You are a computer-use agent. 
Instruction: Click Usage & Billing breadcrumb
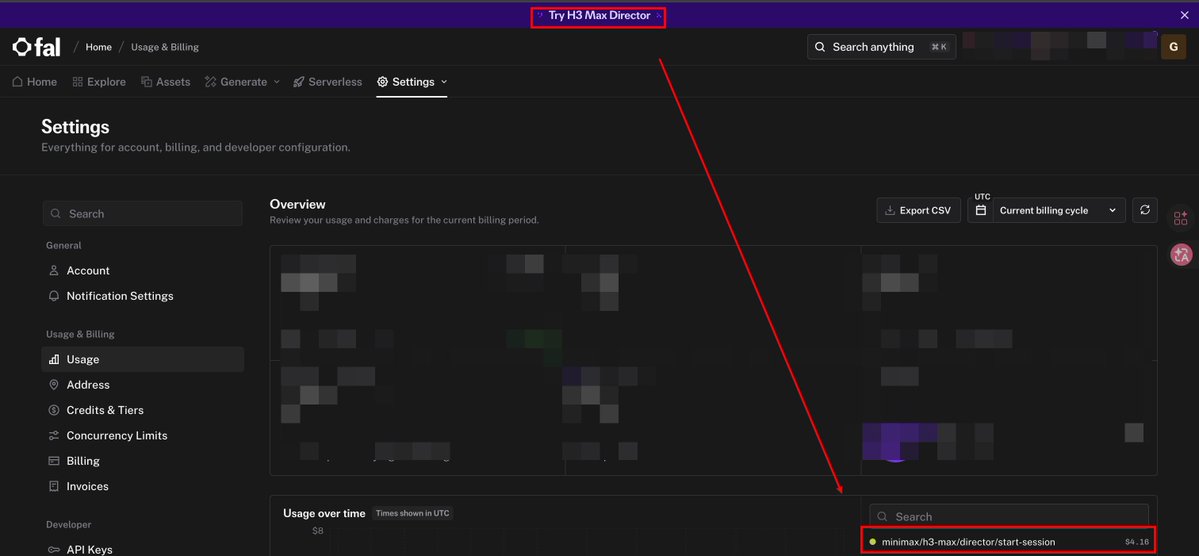164,47
